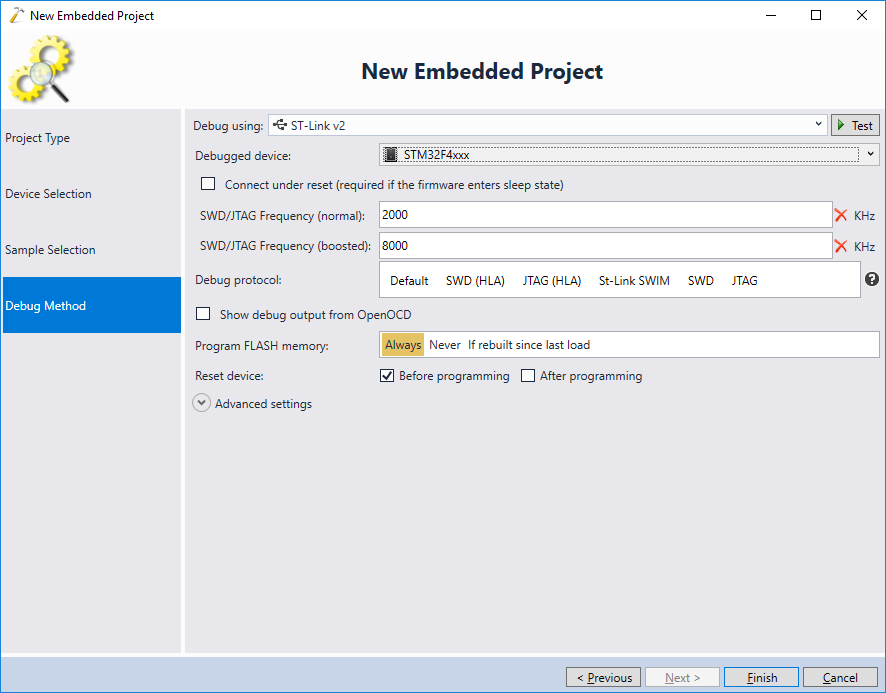Viewport: 886px width, 693px height.
Task: Click the Test button
Action: [855, 125]
